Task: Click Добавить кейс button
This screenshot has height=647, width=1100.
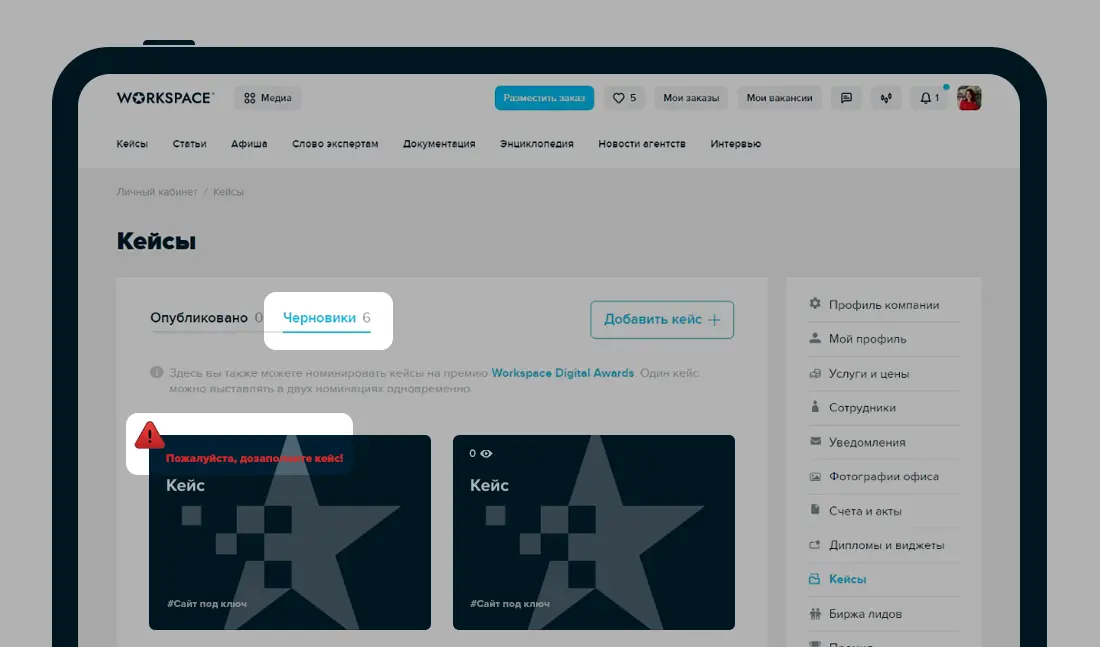Action: tap(662, 319)
